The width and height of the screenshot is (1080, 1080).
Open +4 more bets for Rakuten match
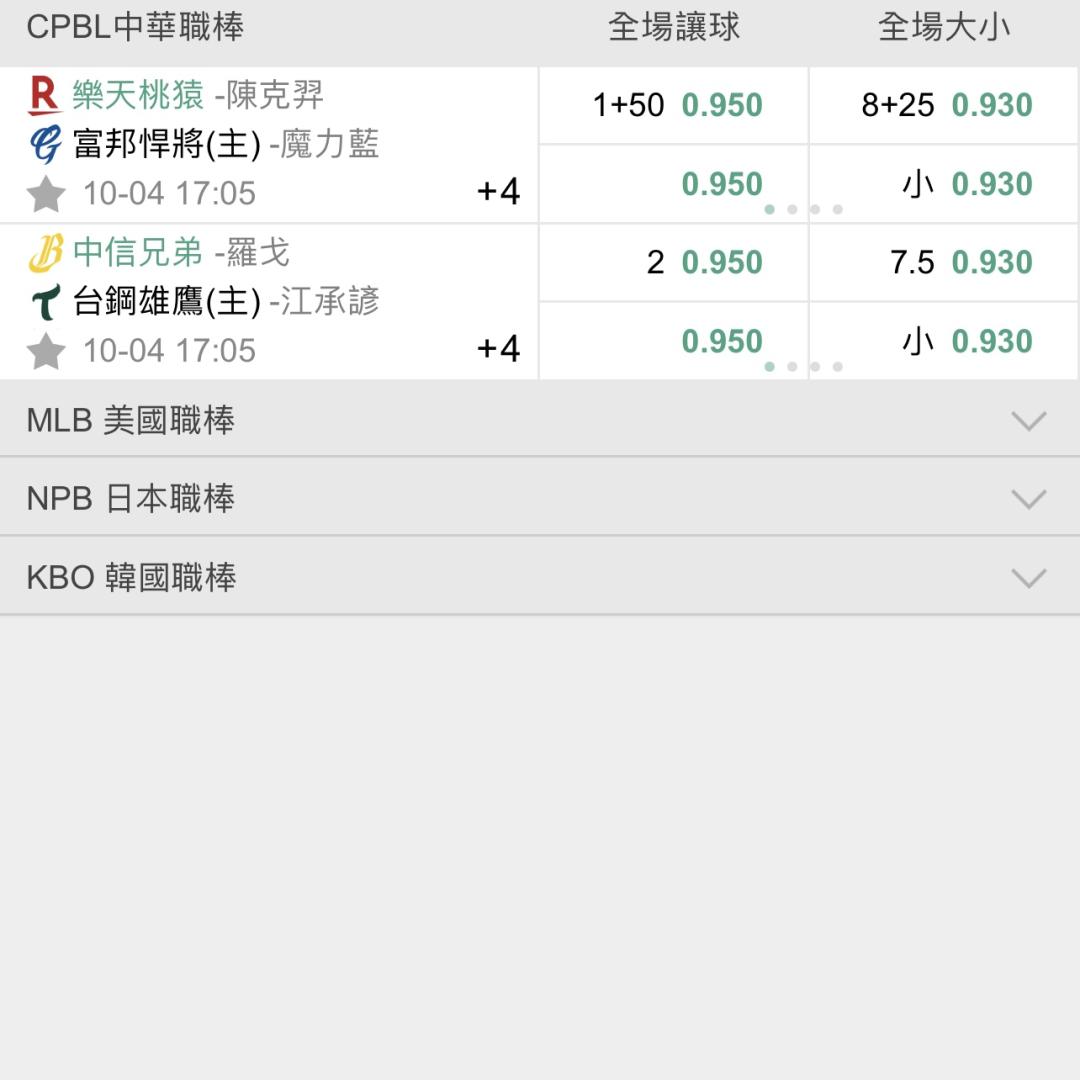[x=498, y=191]
